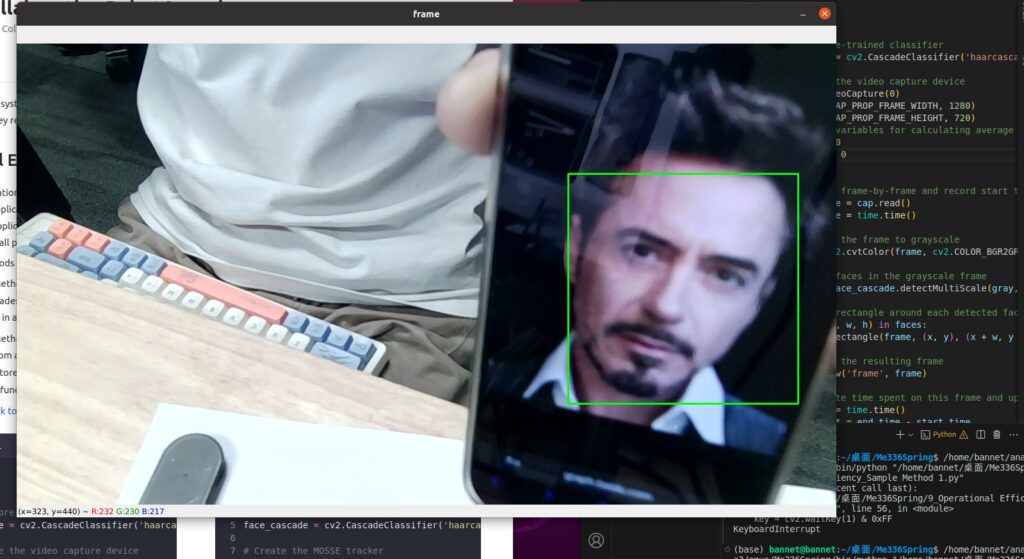Click "w('frame', frame)" code line

click(x=881, y=374)
